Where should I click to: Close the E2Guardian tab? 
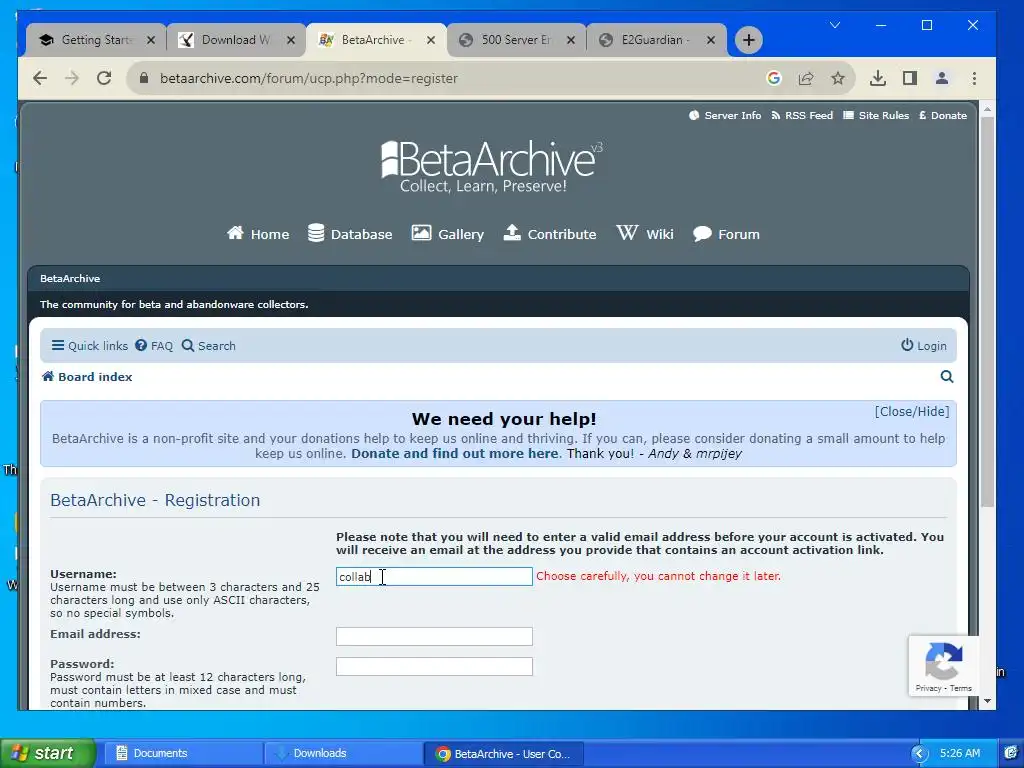point(711,40)
